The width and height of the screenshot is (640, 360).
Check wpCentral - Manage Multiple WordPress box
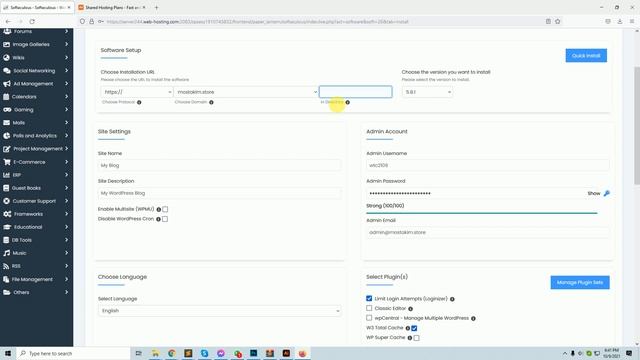(x=369, y=318)
